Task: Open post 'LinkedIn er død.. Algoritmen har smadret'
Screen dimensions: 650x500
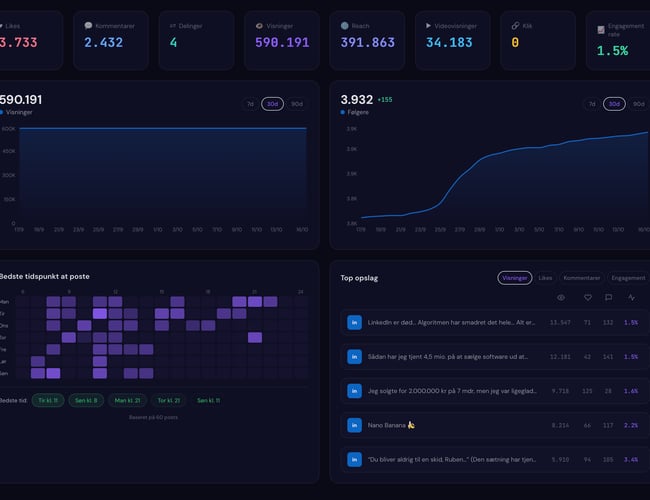Action: (495, 323)
